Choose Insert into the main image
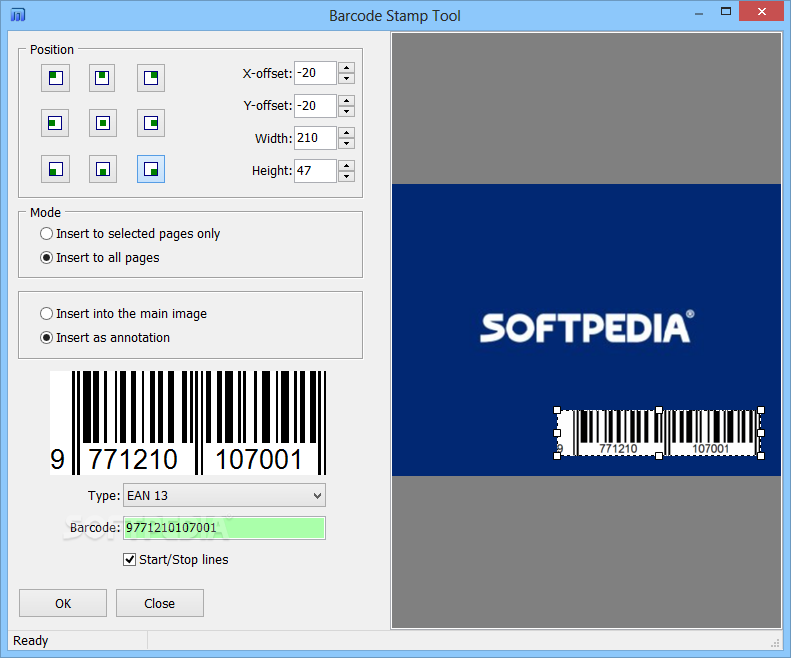Image resolution: width=791 pixels, height=658 pixels. pos(124,314)
